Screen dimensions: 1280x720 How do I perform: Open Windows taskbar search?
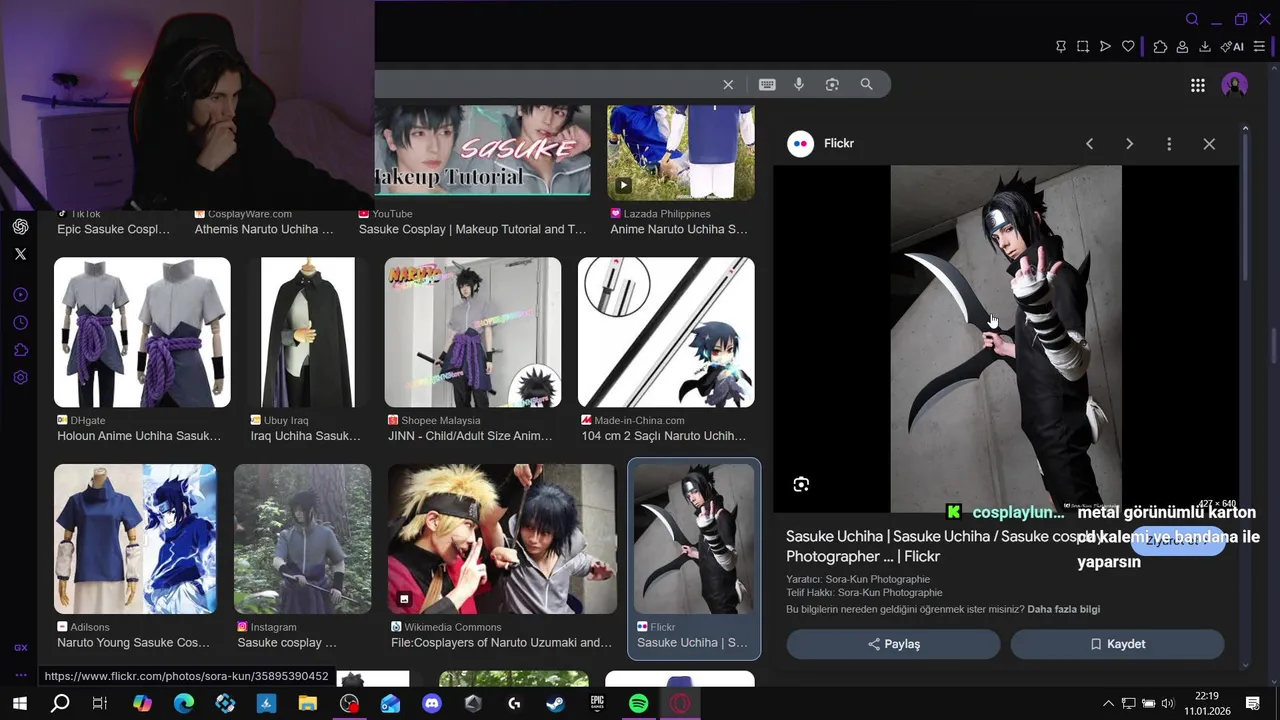tap(60, 704)
